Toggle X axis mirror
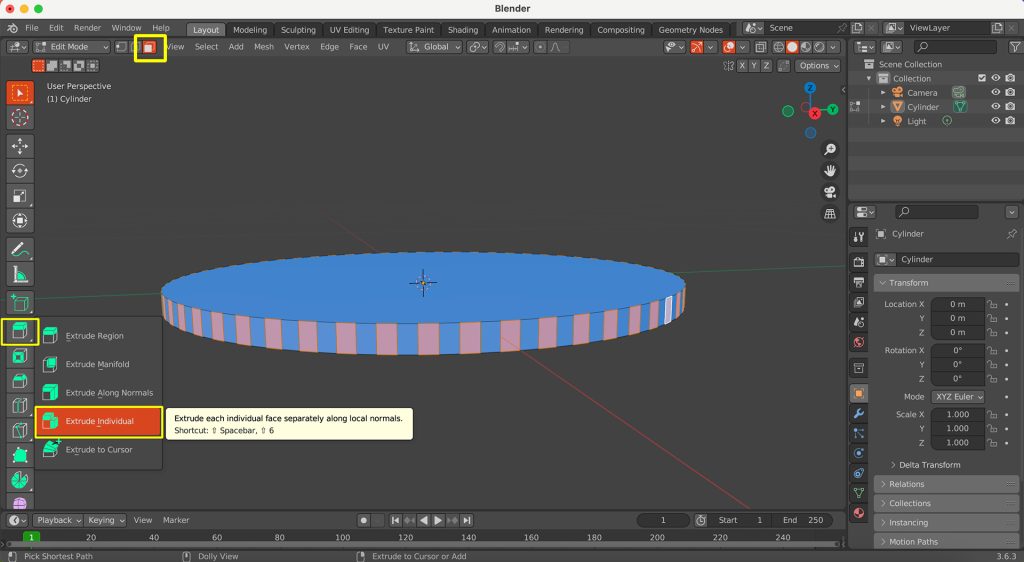Viewport: 1024px width, 562px height. (x=742, y=65)
